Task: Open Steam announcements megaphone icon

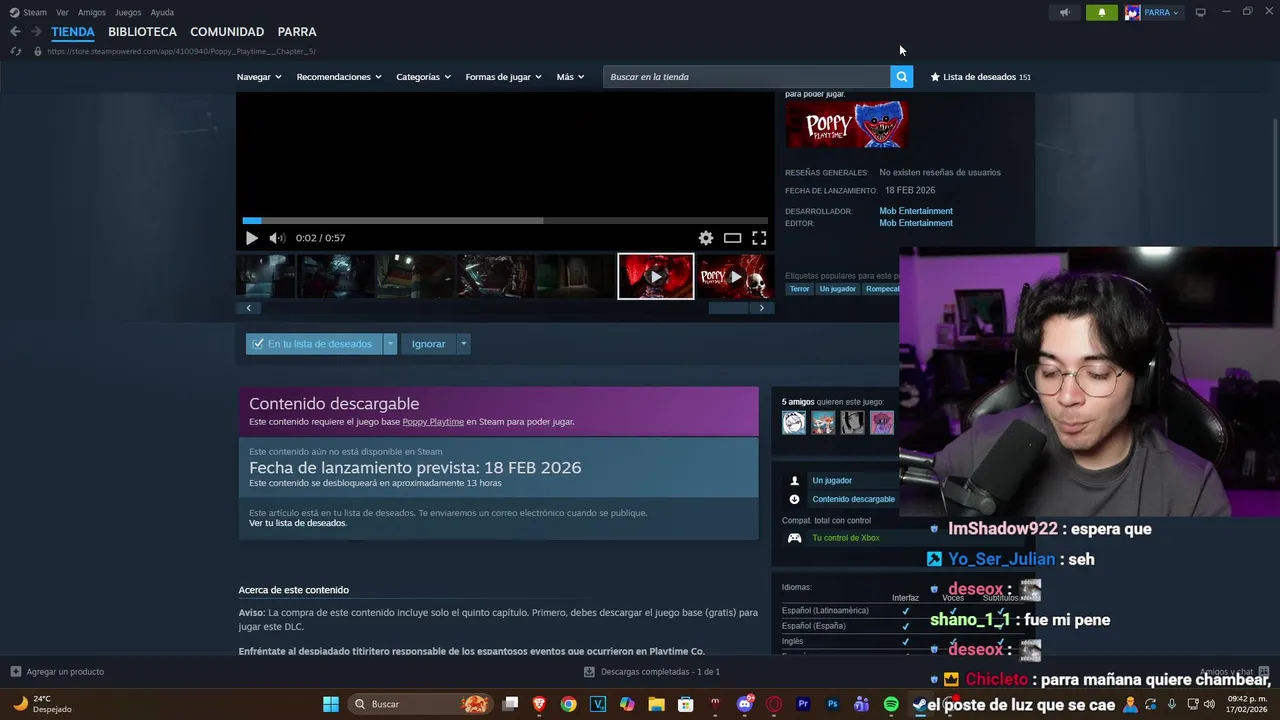Action: point(1064,12)
